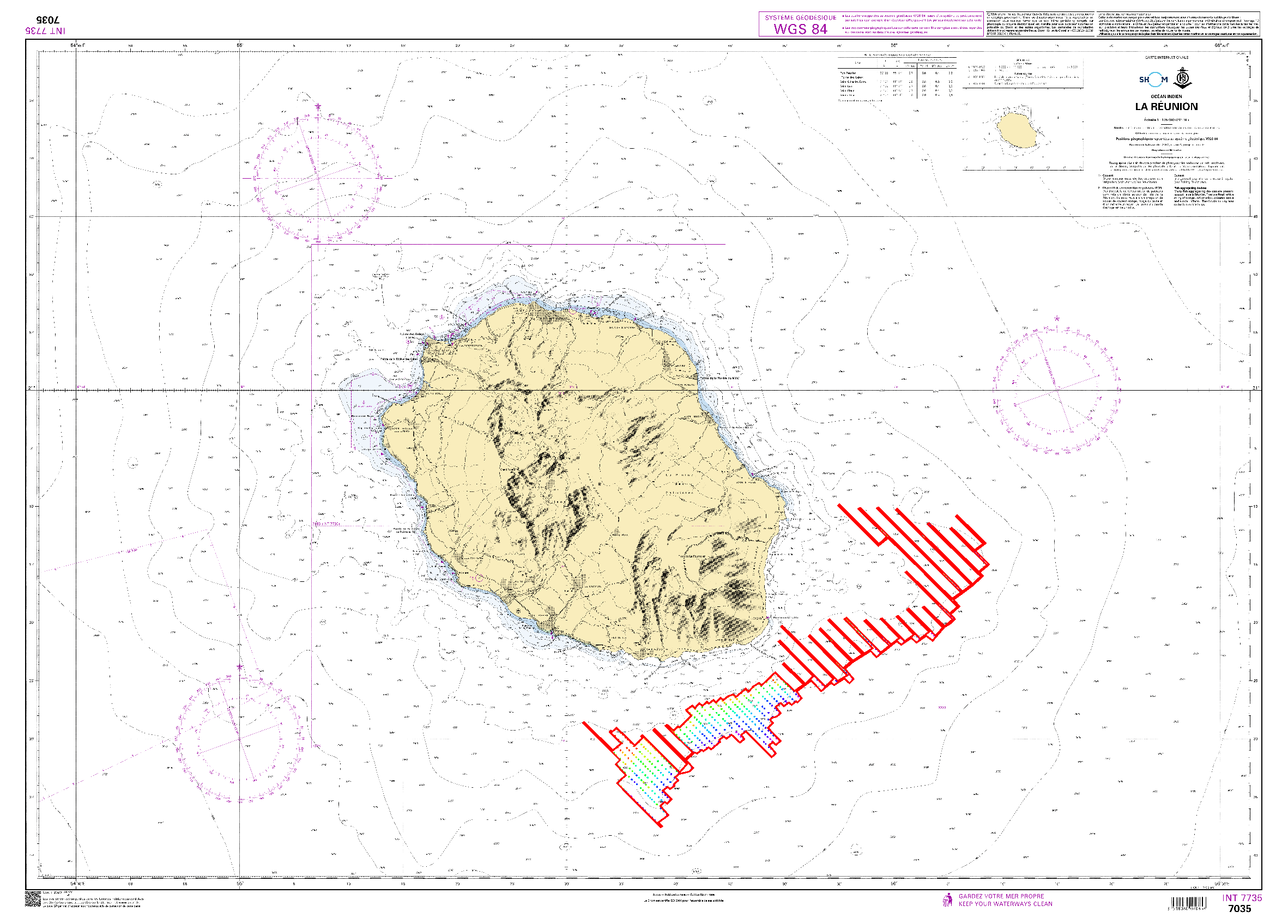Click the LA RÉUNION chart title
The width and height of the screenshot is (1288, 924).
tap(1166, 107)
